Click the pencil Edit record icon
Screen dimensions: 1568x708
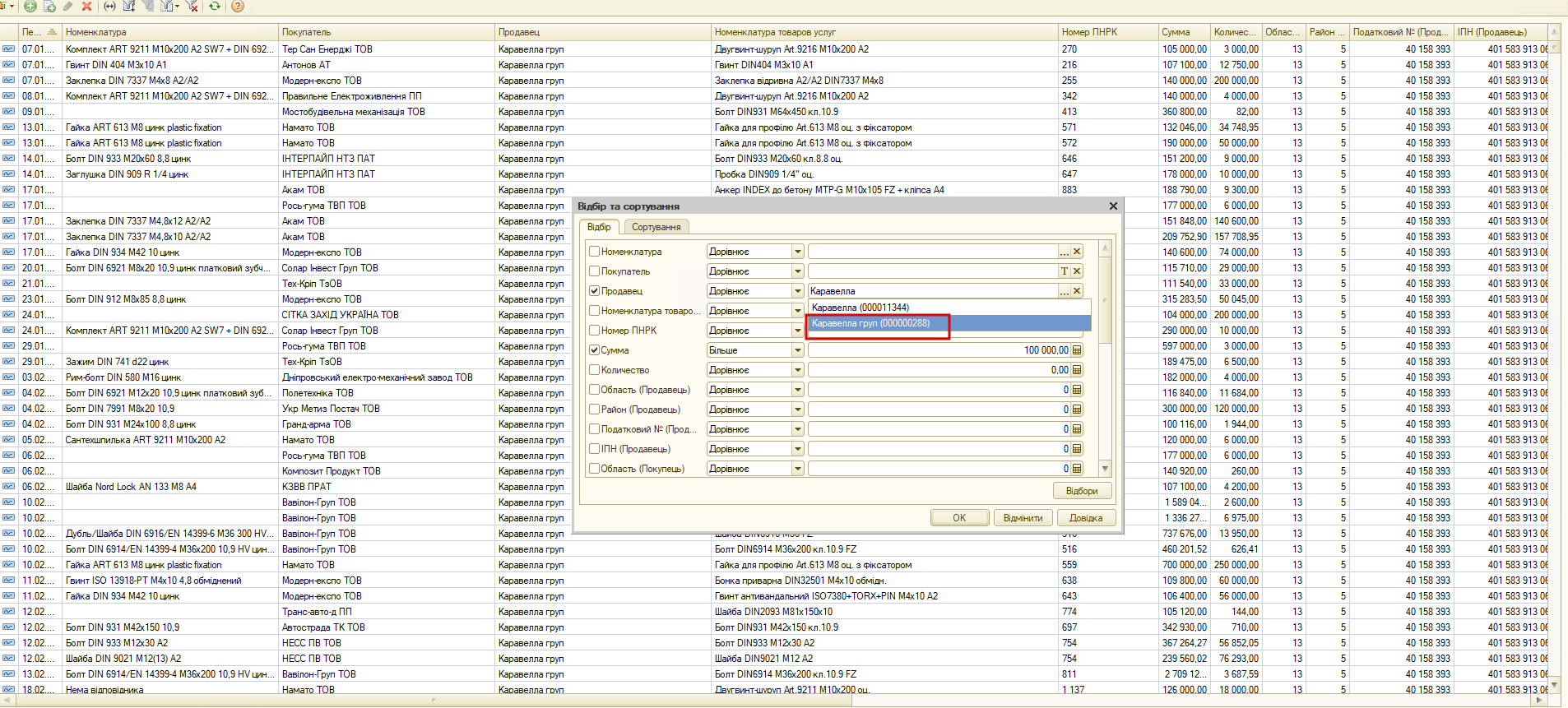tap(67, 7)
